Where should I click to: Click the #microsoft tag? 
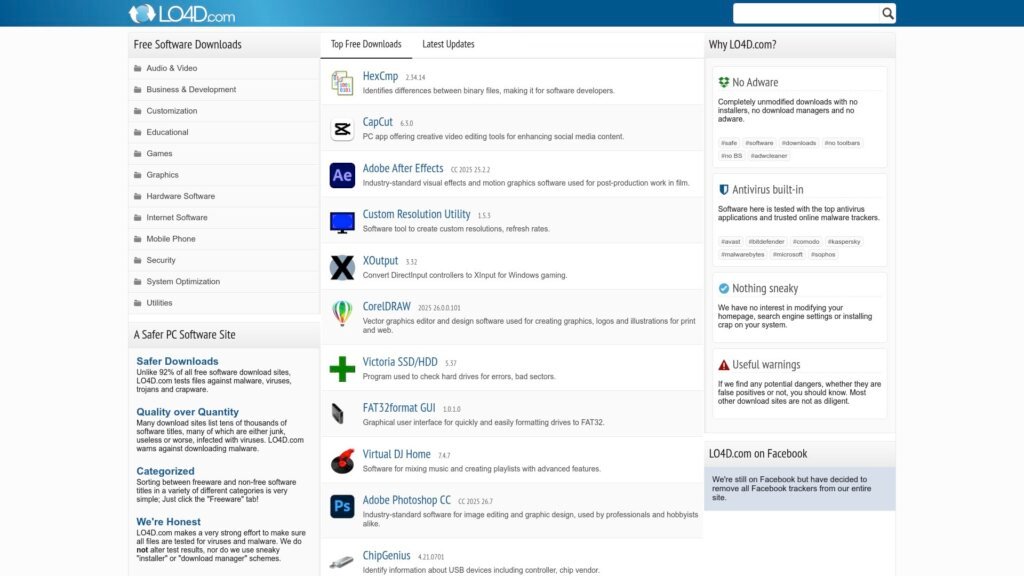pyautogui.click(x=788, y=255)
